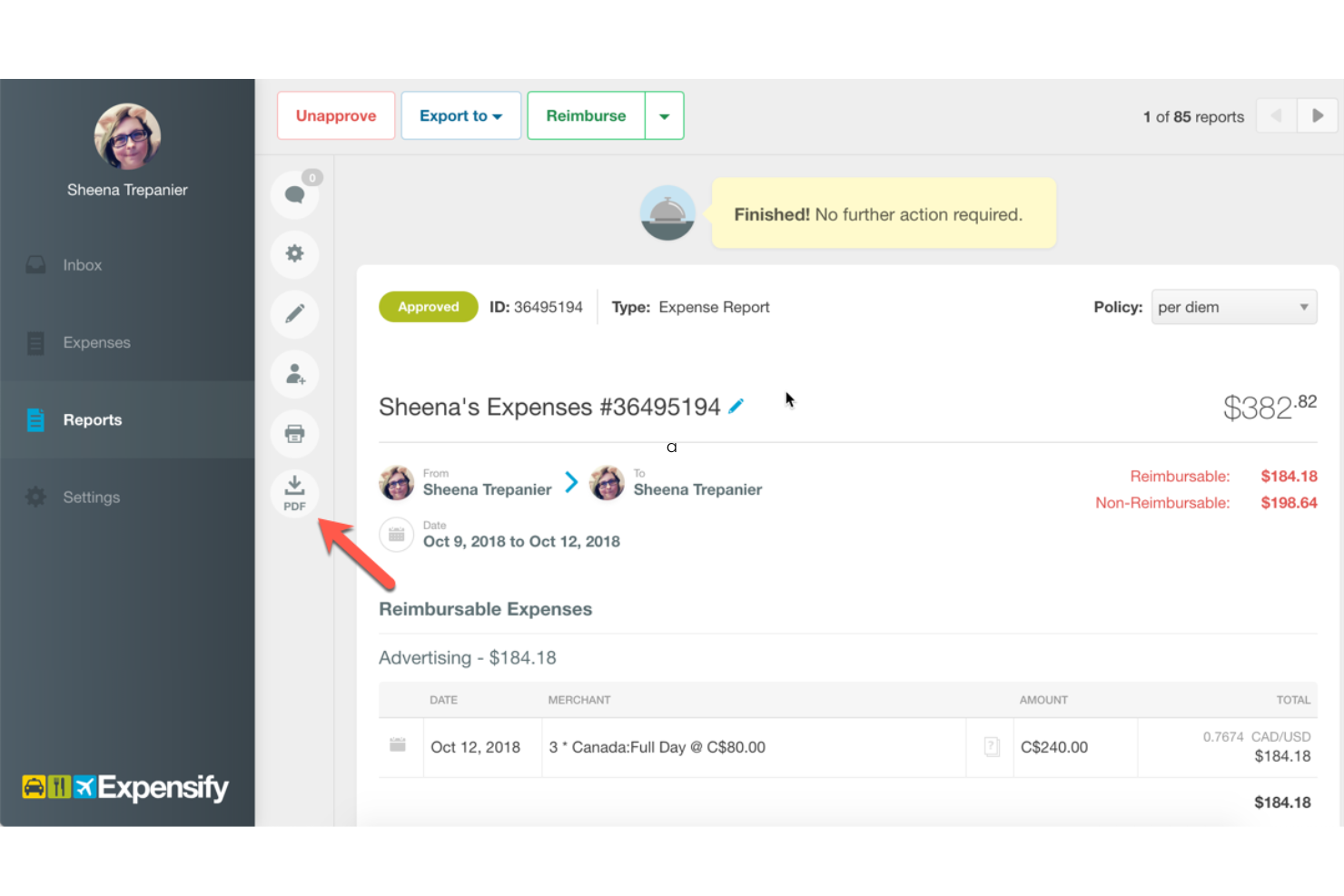Edit the report title with the pencil icon

click(736, 406)
